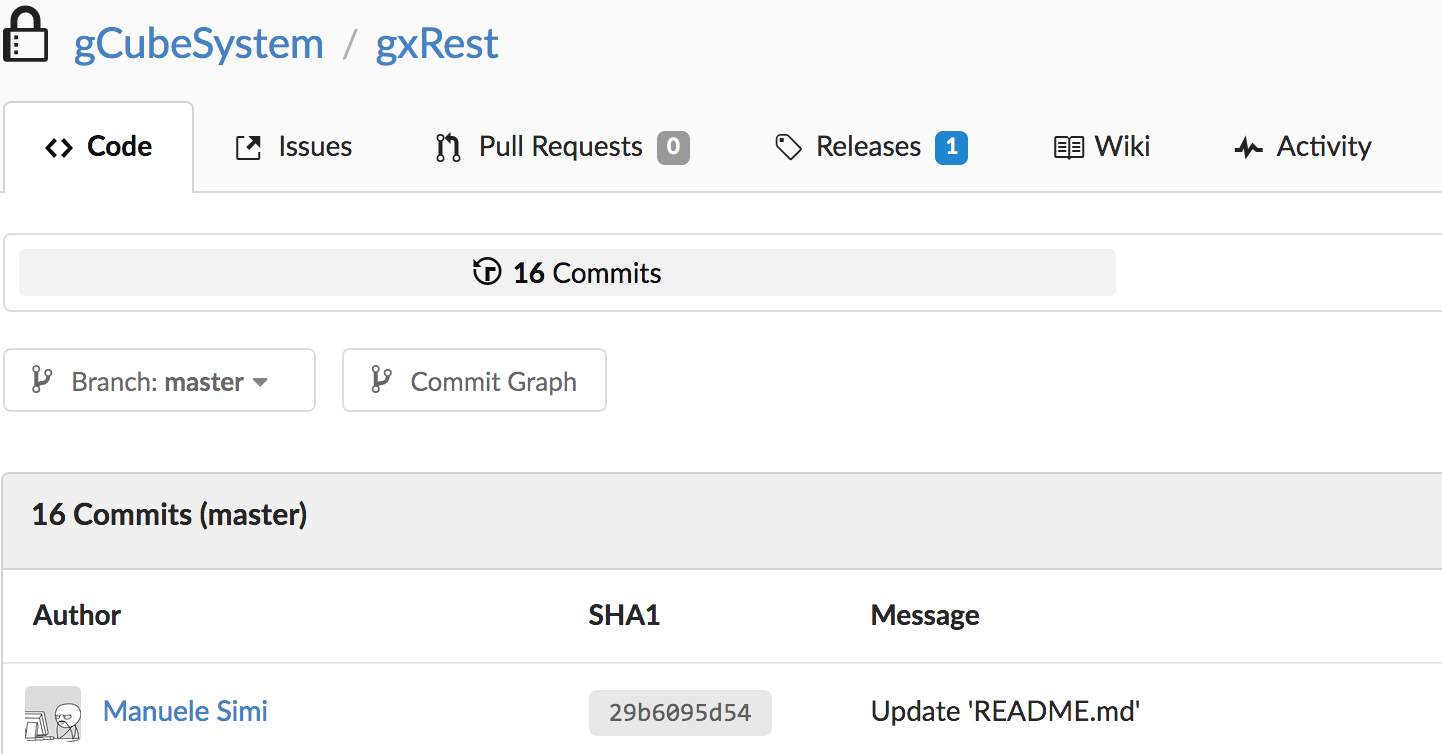1442x754 pixels.
Task: Click the branch icon in Commit Graph button
Action: tap(380, 380)
